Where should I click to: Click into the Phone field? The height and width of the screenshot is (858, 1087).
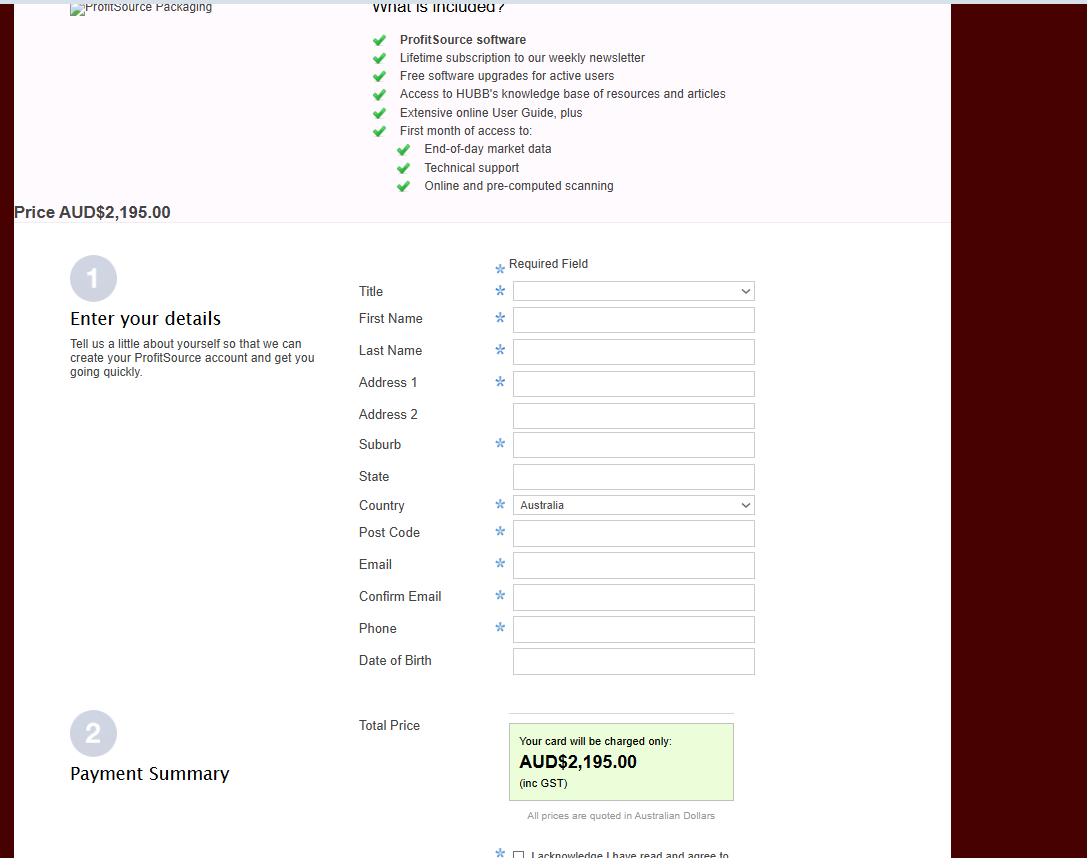[633, 630]
